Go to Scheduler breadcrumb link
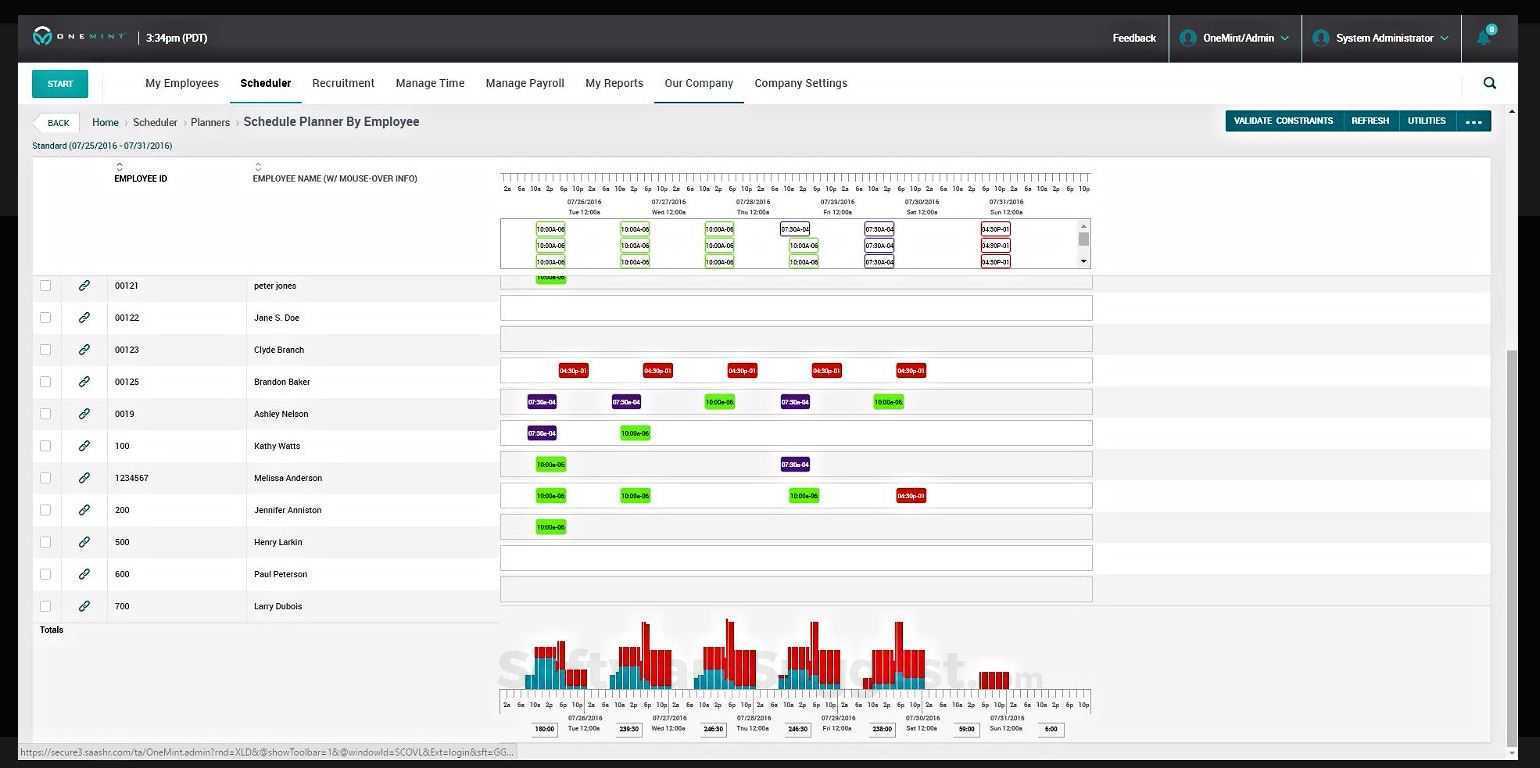This screenshot has width=1540, height=768. coord(155,122)
